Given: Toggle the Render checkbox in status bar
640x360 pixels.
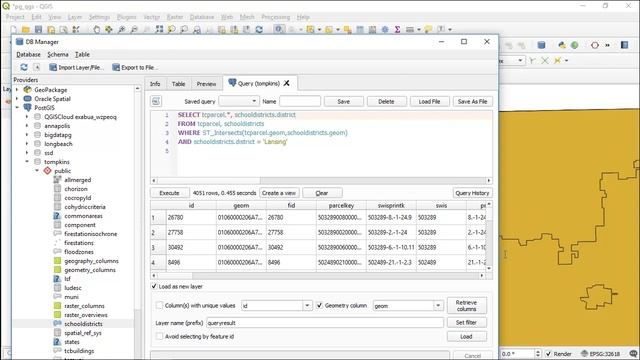Looking at the screenshot, I should click(549, 353).
